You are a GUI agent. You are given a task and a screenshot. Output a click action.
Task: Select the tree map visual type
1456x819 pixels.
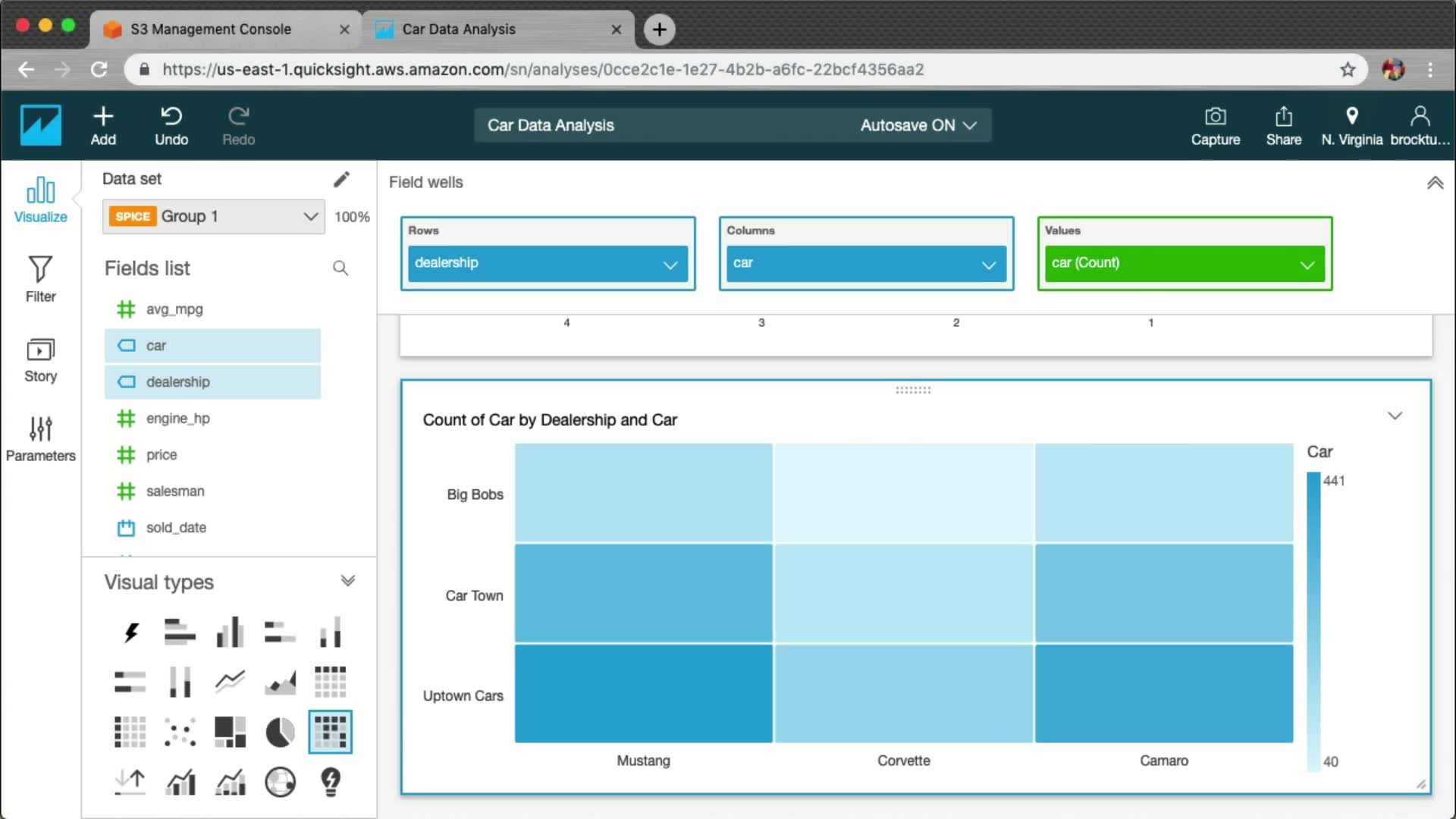[x=230, y=733]
